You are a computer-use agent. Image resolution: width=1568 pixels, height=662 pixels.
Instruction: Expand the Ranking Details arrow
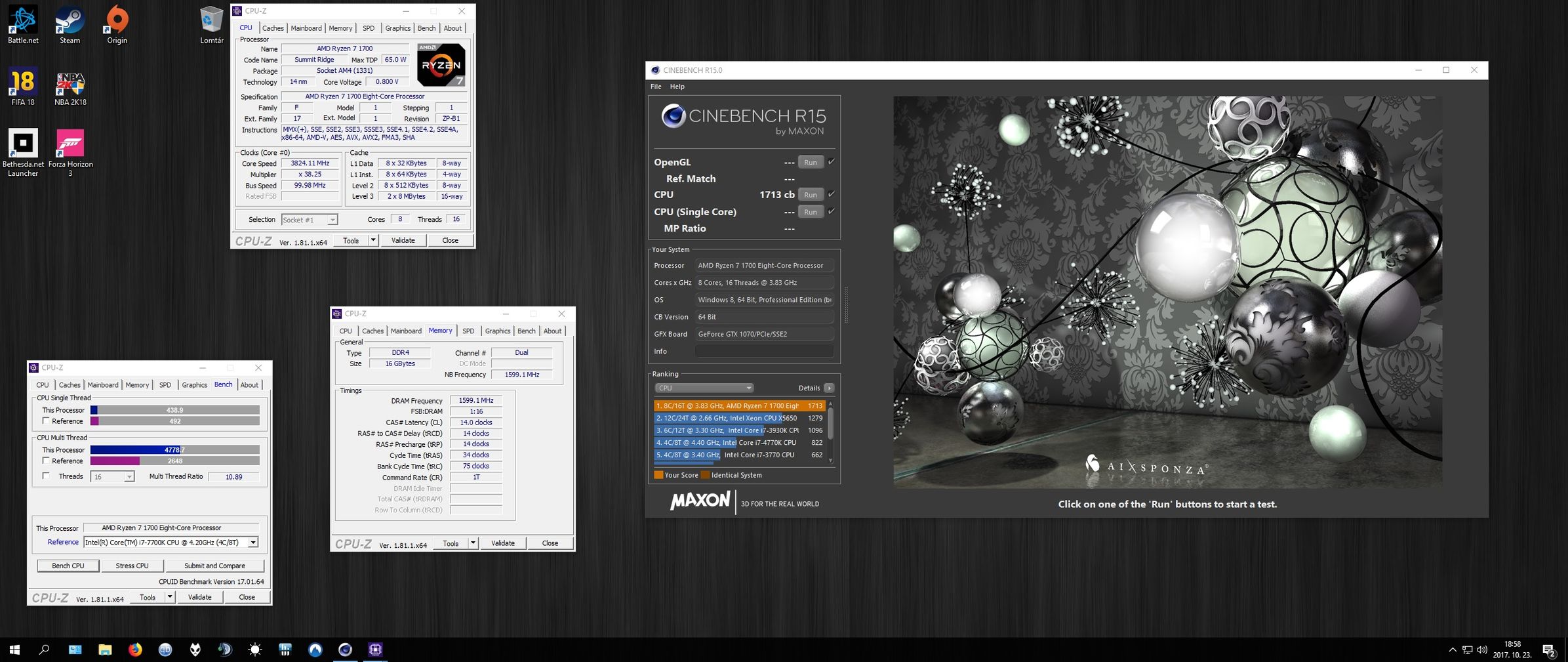[829, 388]
